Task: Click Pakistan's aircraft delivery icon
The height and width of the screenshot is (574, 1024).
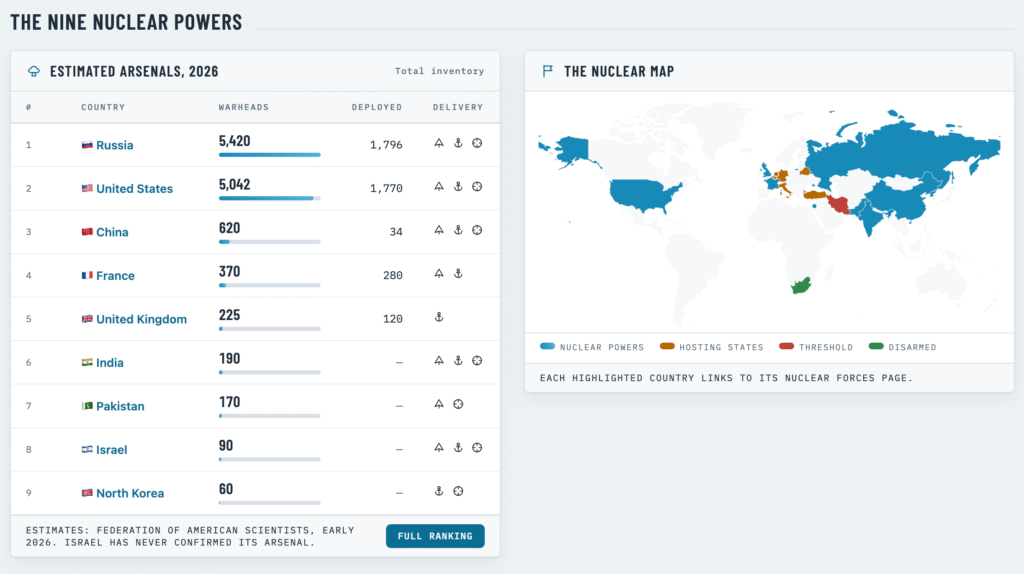Action: point(439,404)
